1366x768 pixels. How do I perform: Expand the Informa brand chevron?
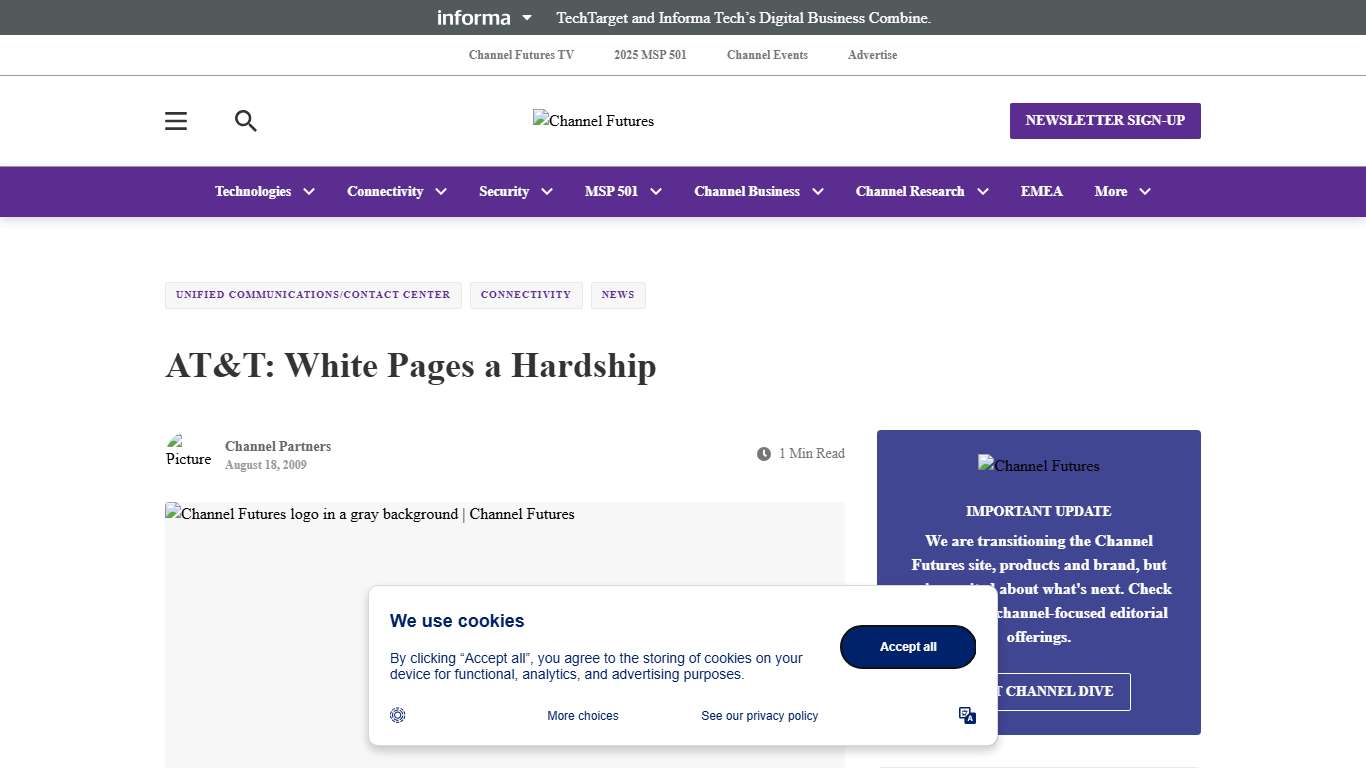528,17
